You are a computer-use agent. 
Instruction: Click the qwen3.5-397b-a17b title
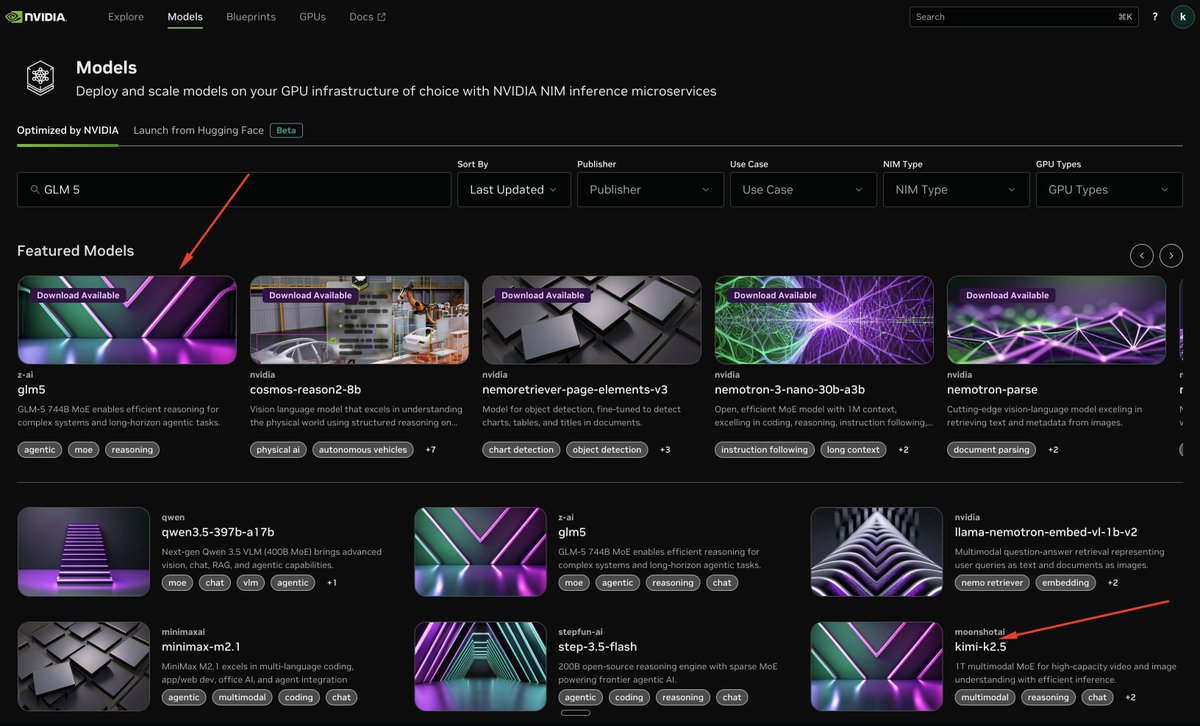[x=218, y=532]
